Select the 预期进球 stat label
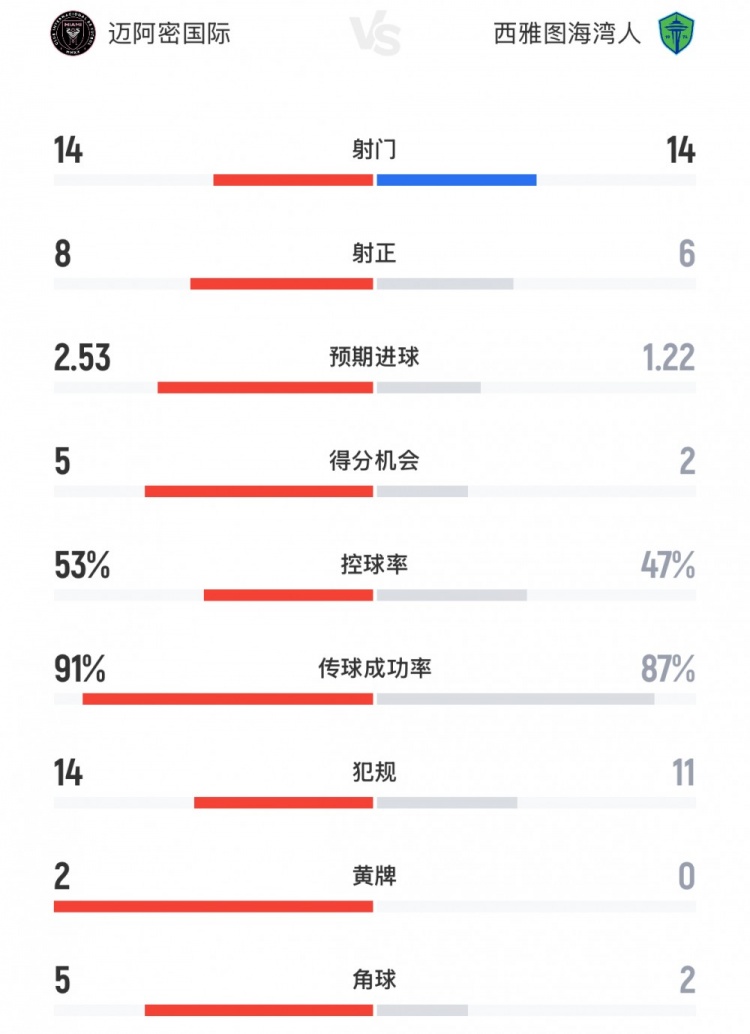Image resolution: width=750 pixels, height=1034 pixels. pyautogui.click(x=375, y=357)
